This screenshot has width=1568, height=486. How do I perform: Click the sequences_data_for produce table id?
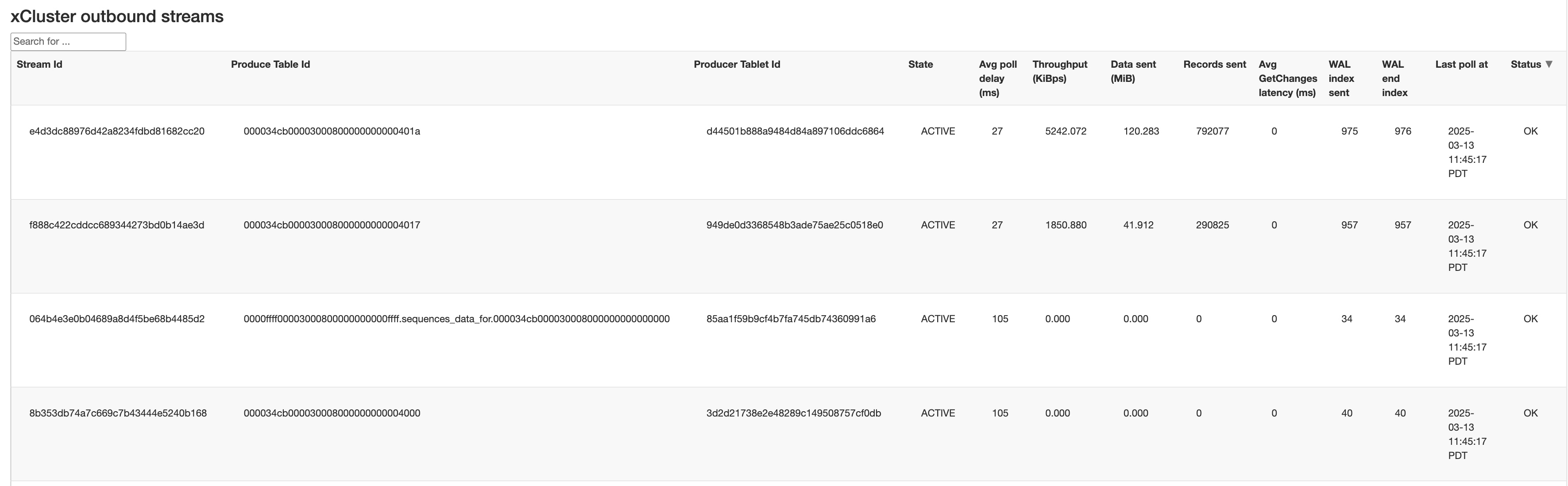point(456,318)
